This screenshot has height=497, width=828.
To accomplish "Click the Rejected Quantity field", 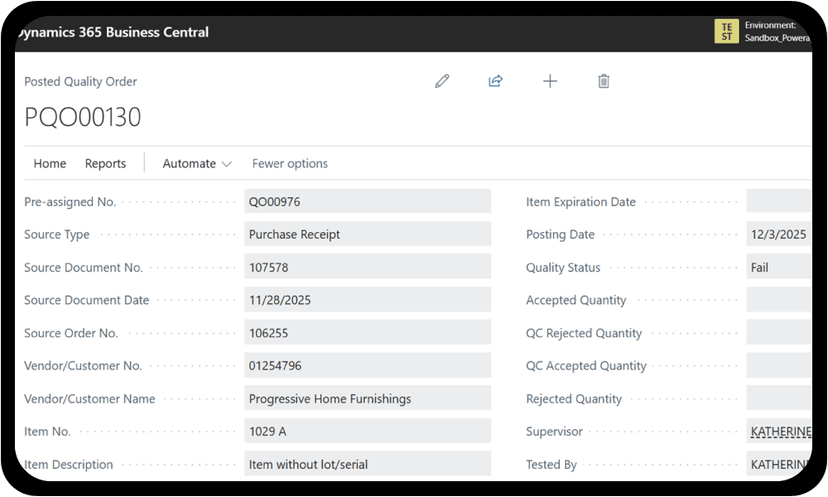I will [779, 398].
